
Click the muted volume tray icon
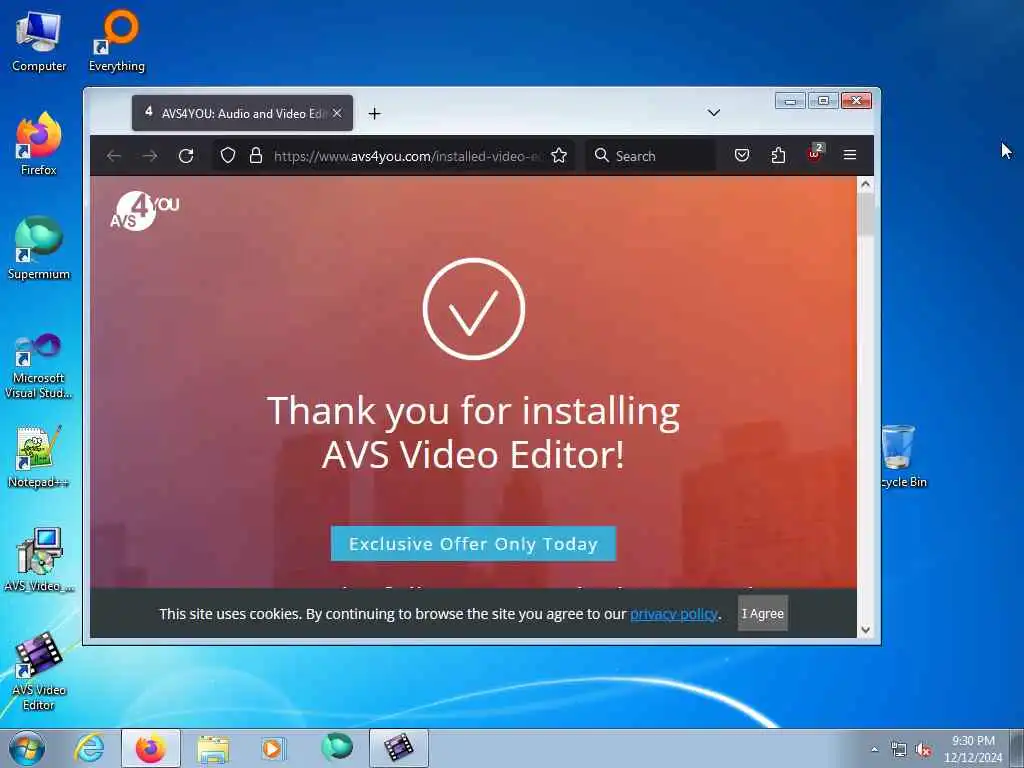coord(923,750)
